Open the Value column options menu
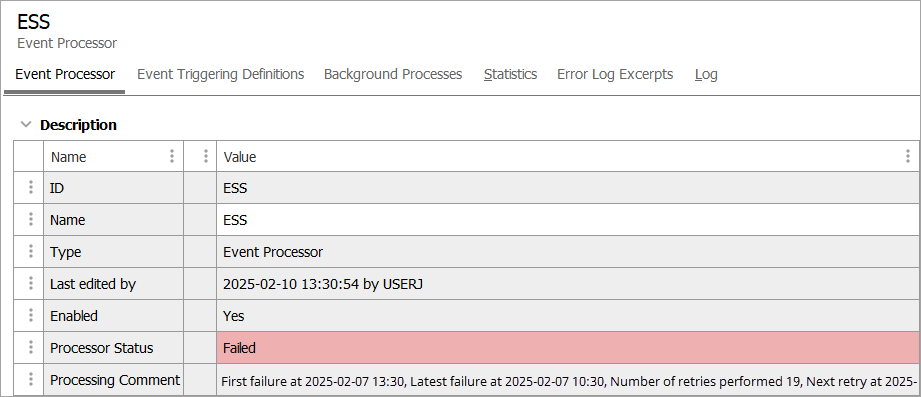921x397 pixels. tap(909, 156)
